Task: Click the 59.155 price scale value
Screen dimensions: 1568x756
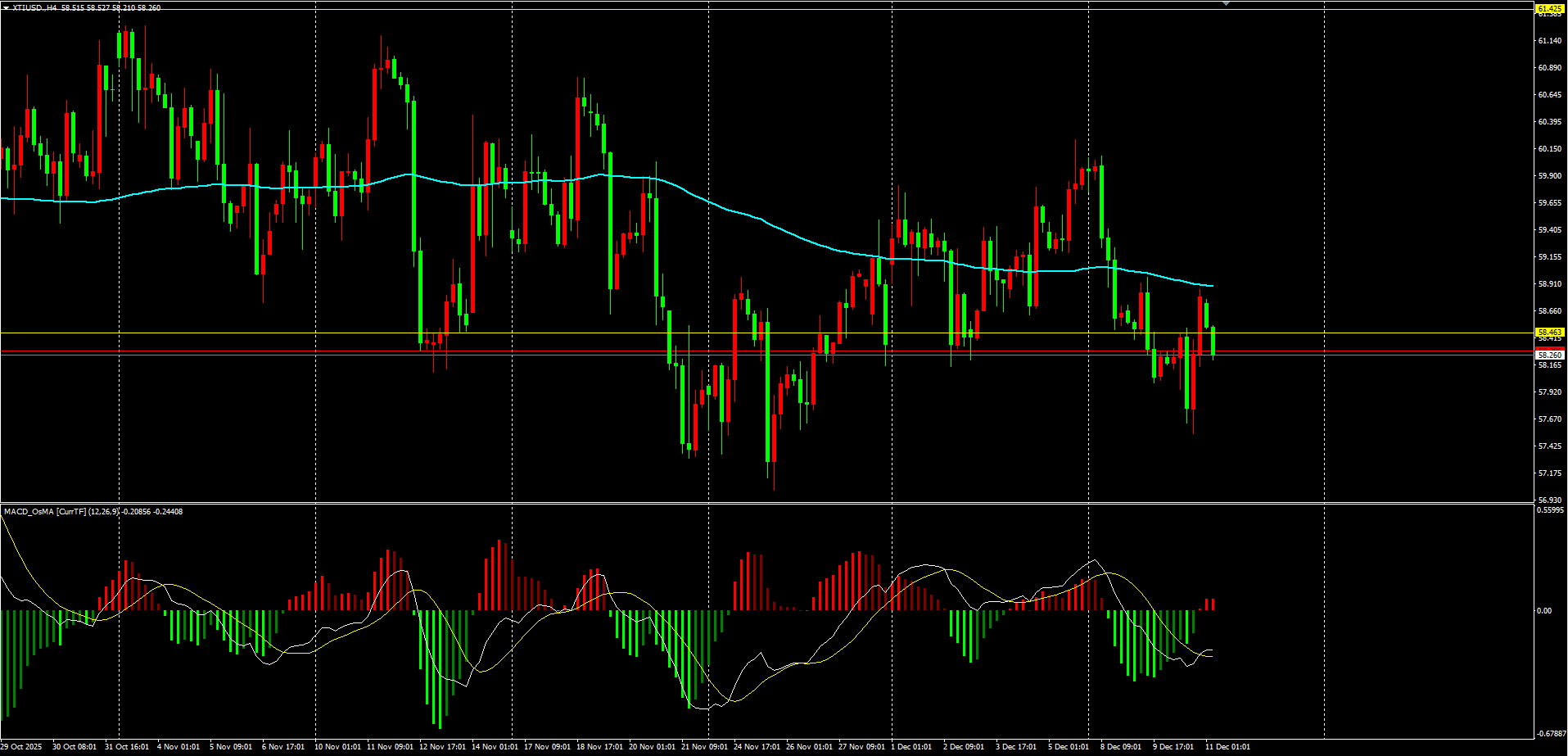Action: tap(1549, 257)
